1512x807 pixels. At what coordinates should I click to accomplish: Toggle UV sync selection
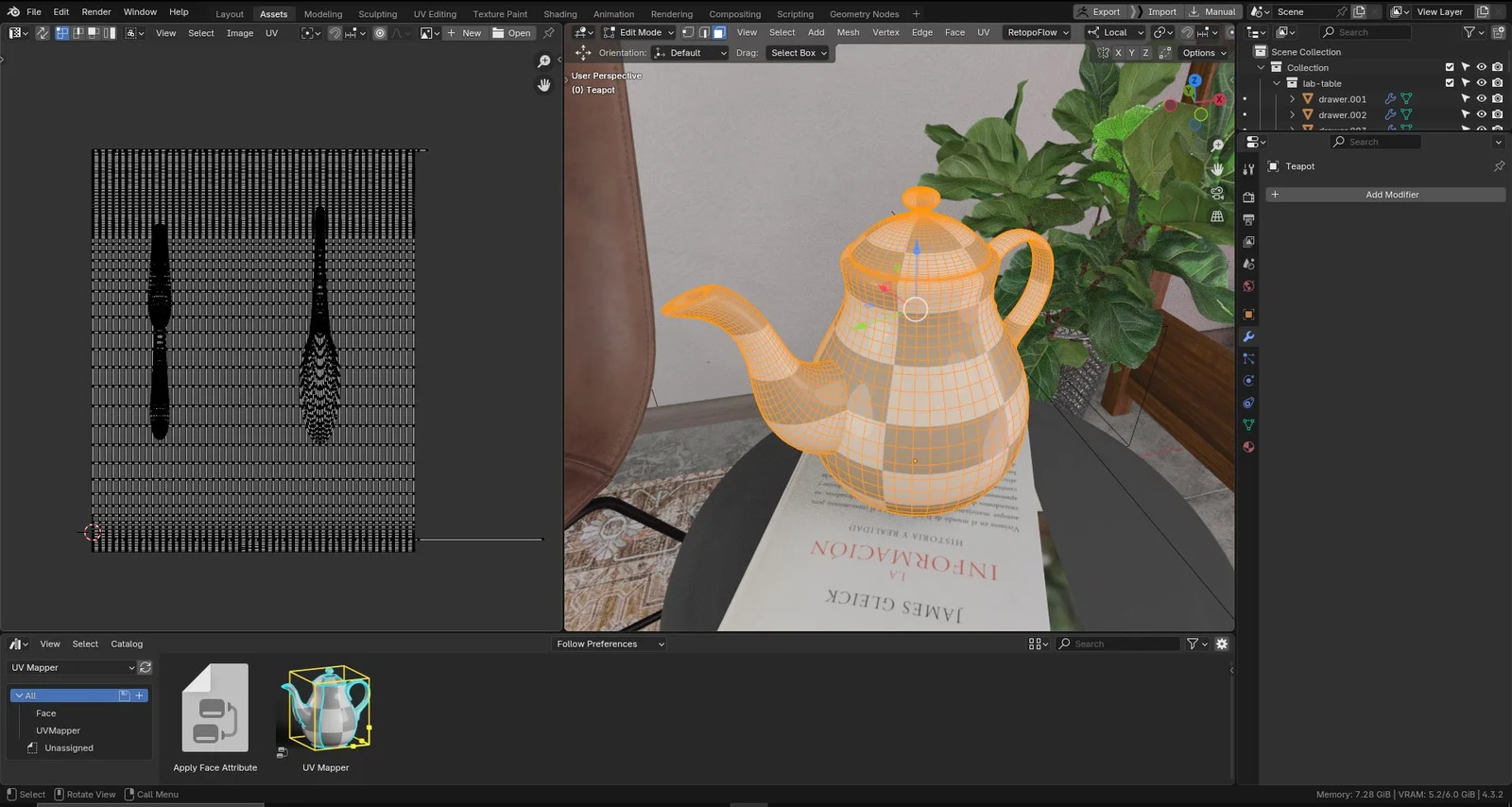[x=43, y=33]
